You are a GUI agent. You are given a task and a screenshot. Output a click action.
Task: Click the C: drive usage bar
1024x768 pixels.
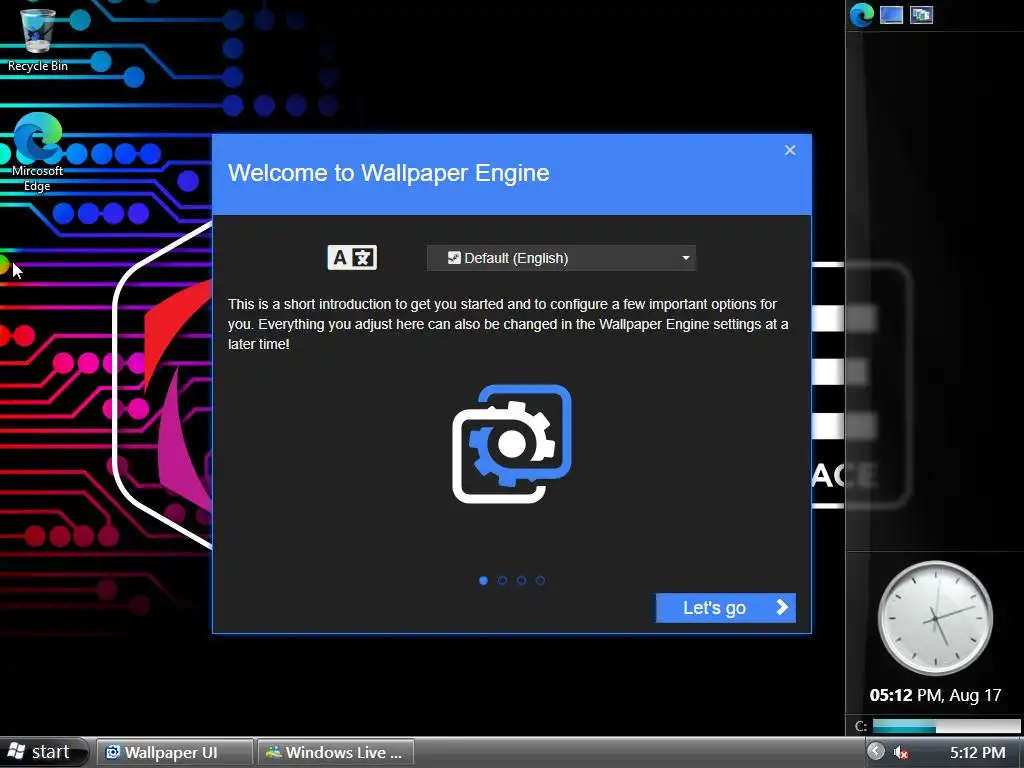(946, 726)
